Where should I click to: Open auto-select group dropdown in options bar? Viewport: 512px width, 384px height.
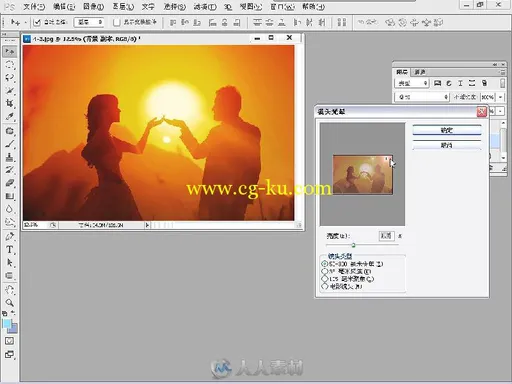(89, 22)
